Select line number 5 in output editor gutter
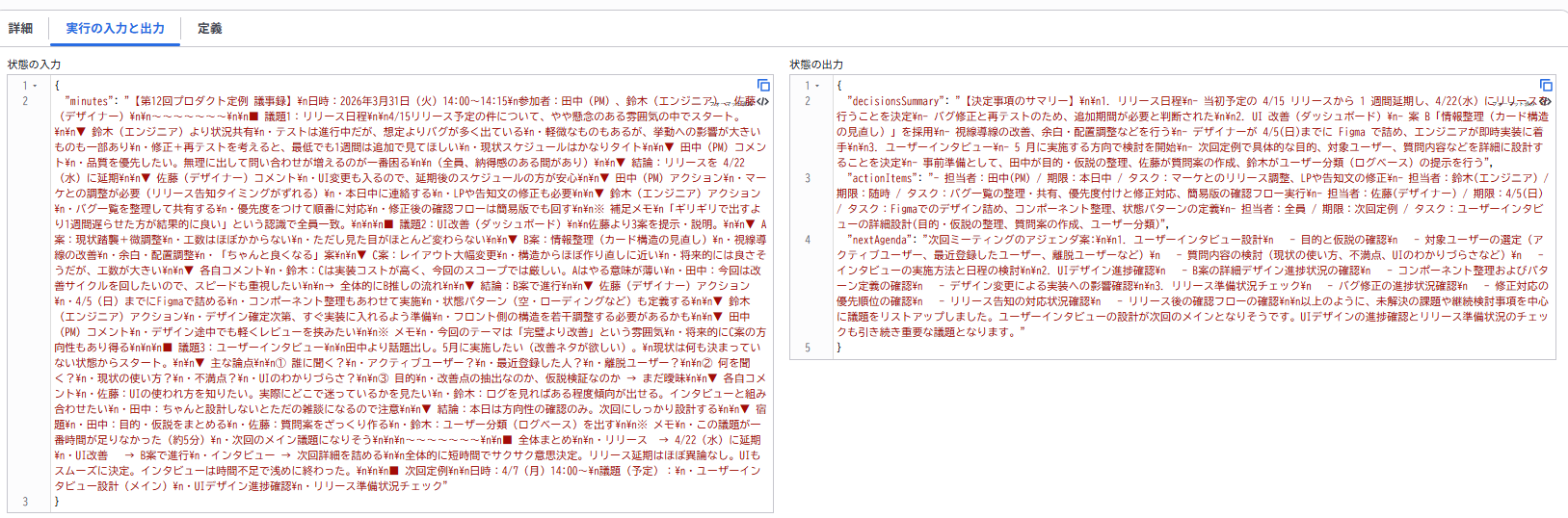The height and width of the screenshot is (518, 1568). [809, 348]
